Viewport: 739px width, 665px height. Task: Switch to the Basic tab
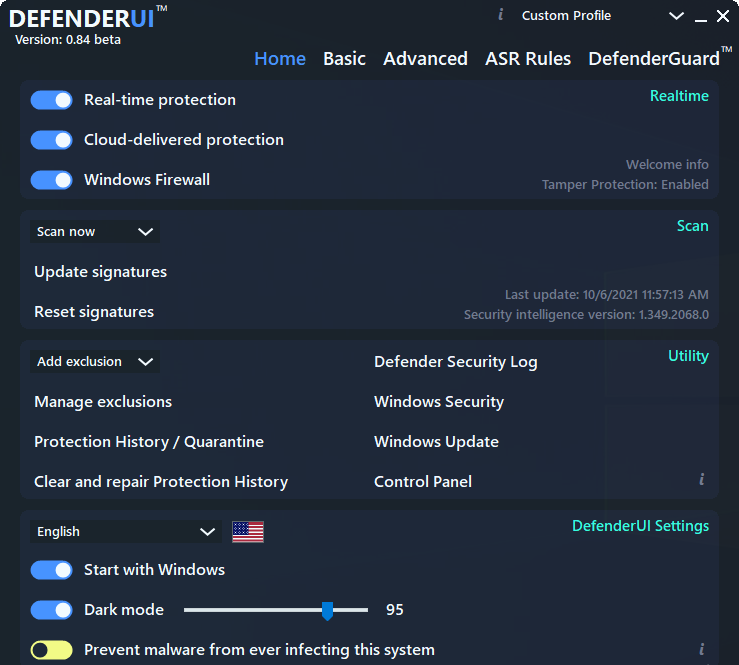pyautogui.click(x=344, y=59)
